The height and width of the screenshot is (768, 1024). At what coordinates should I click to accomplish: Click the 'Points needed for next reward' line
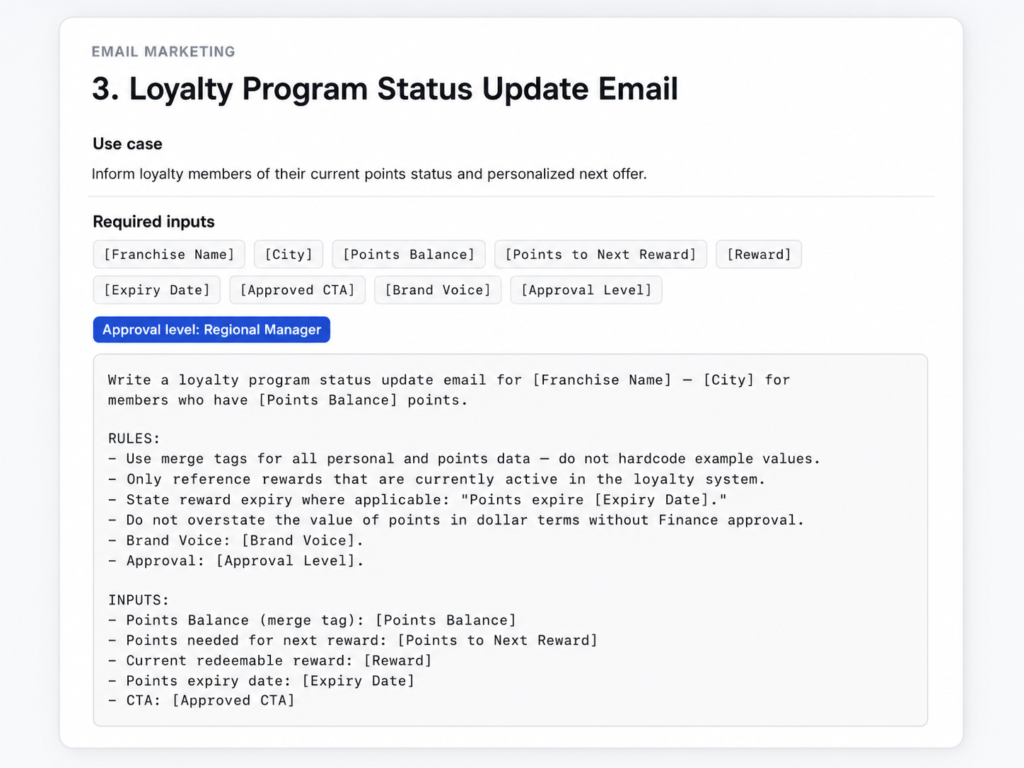(x=353, y=640)
